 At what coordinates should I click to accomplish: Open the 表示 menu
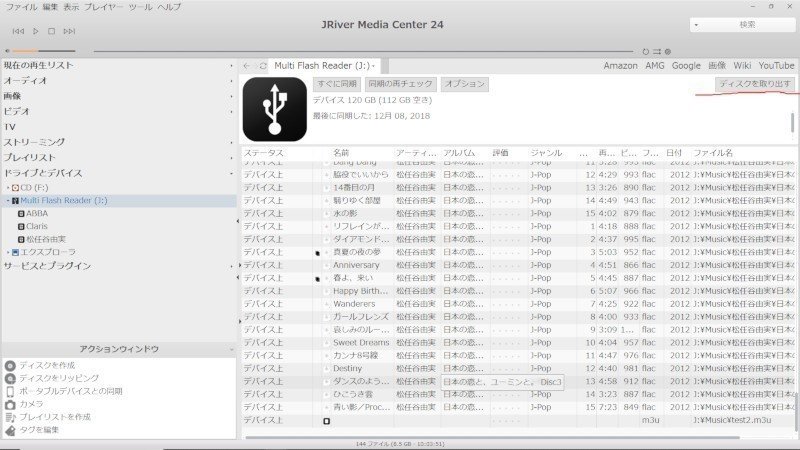click(71, 7)
